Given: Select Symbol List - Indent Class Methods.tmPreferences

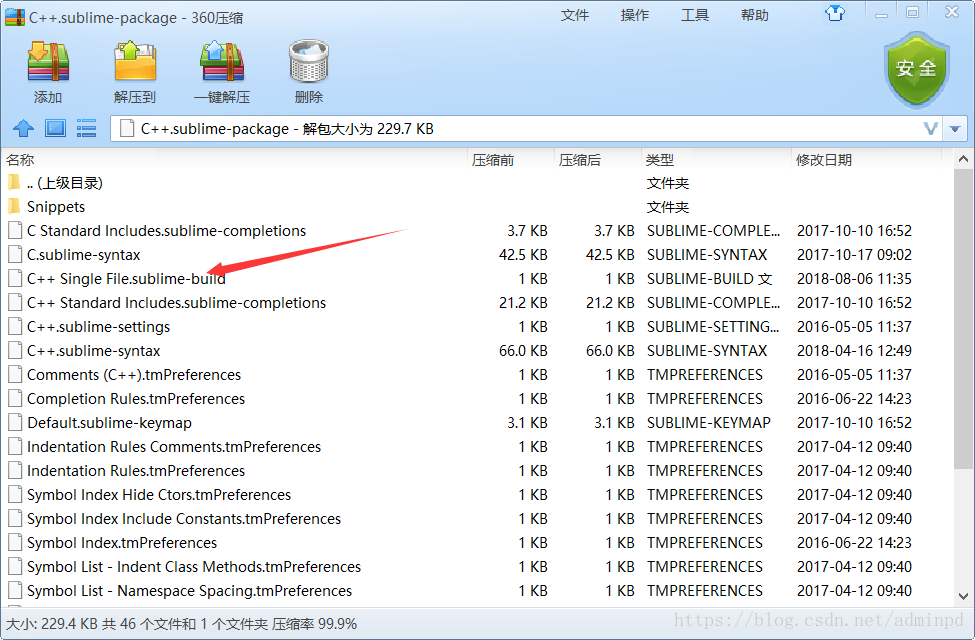Looking at the screenshot, I should click(x=193, y=567).
